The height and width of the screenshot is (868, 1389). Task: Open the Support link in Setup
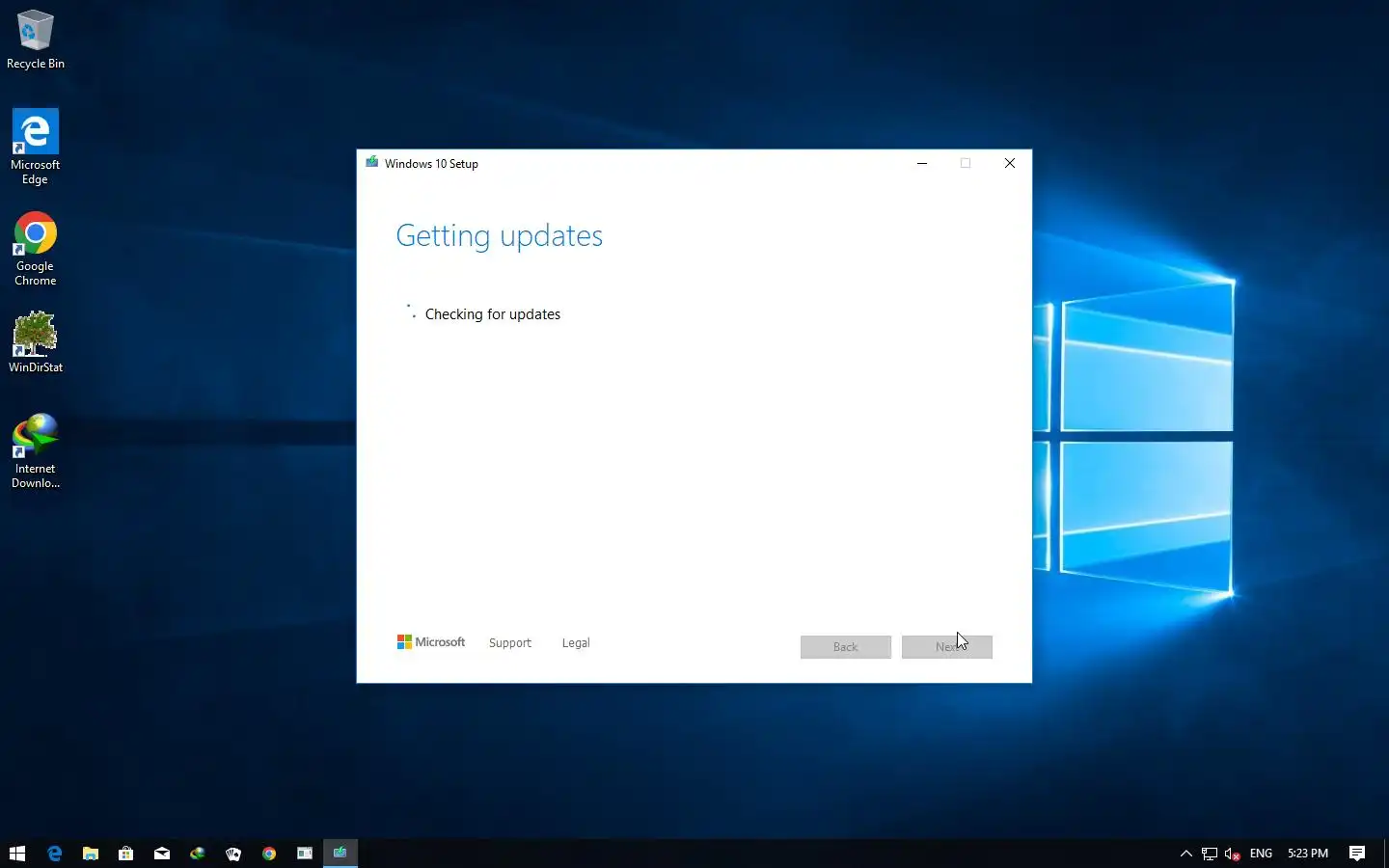click(x=510, y=643)
